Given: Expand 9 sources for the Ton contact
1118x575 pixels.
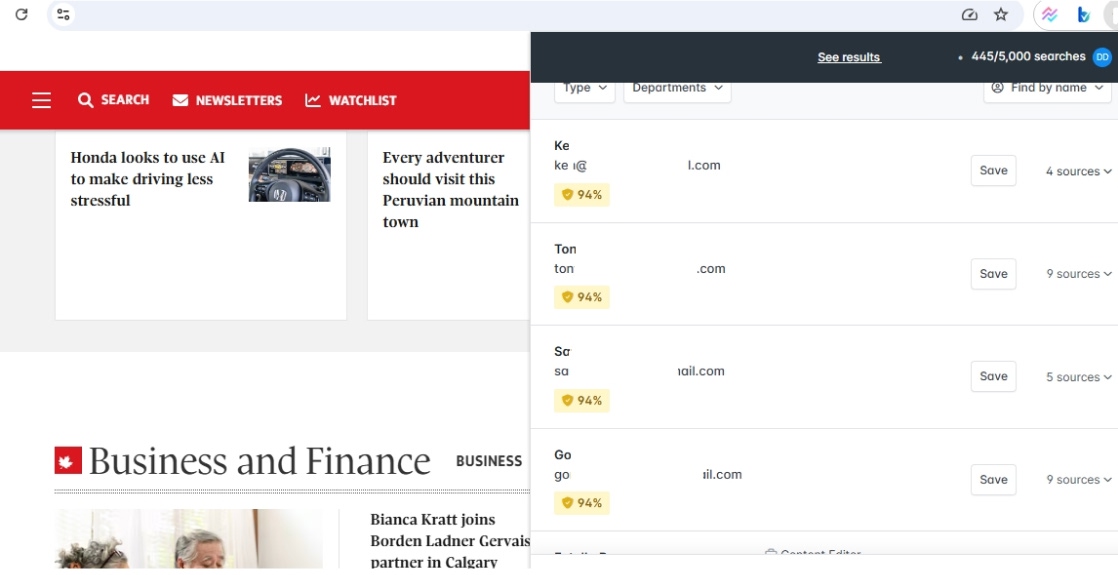Looking at the screenshot, I should (1078, 274).
